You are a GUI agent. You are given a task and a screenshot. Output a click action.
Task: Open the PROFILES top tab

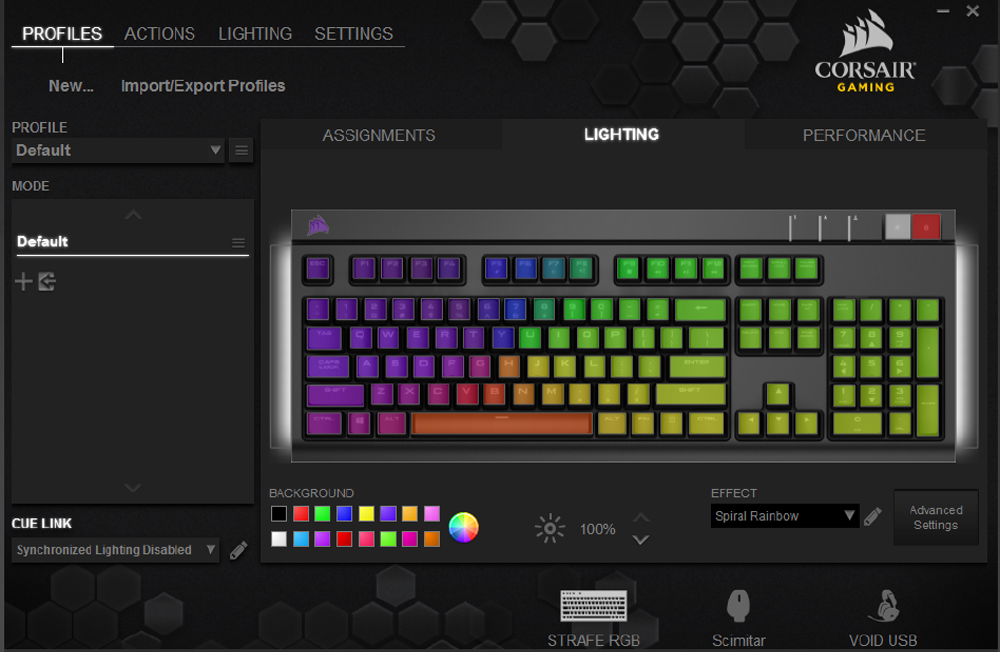pyautogui.click(x=62, y=34)
